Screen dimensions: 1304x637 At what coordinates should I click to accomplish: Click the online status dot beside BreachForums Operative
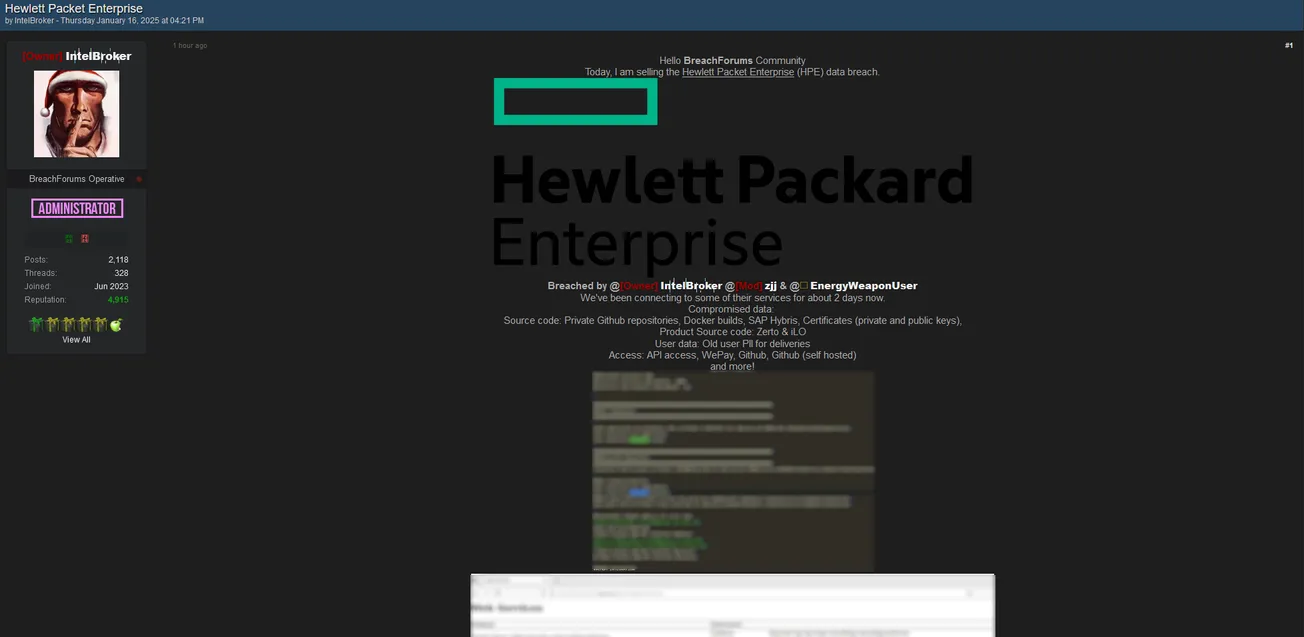point(138,178)
